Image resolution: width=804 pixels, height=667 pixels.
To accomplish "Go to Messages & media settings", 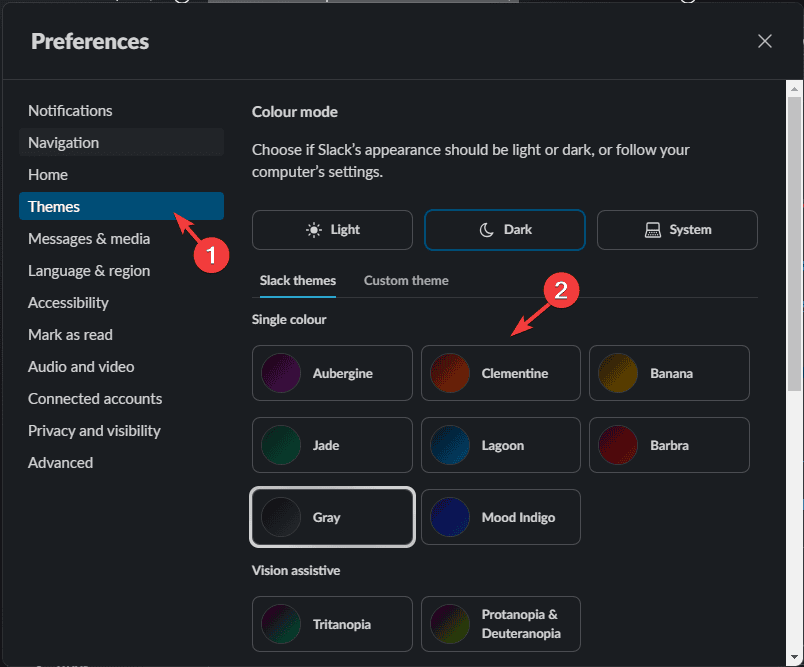I will point(89,239).
